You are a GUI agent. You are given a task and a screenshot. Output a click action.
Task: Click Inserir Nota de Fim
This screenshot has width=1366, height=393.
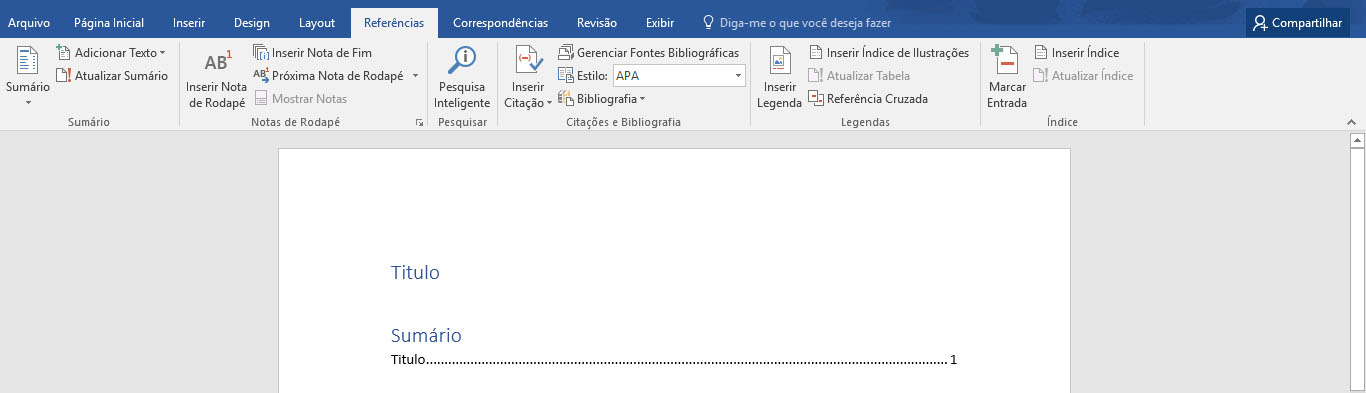click(x=312, y=52)
